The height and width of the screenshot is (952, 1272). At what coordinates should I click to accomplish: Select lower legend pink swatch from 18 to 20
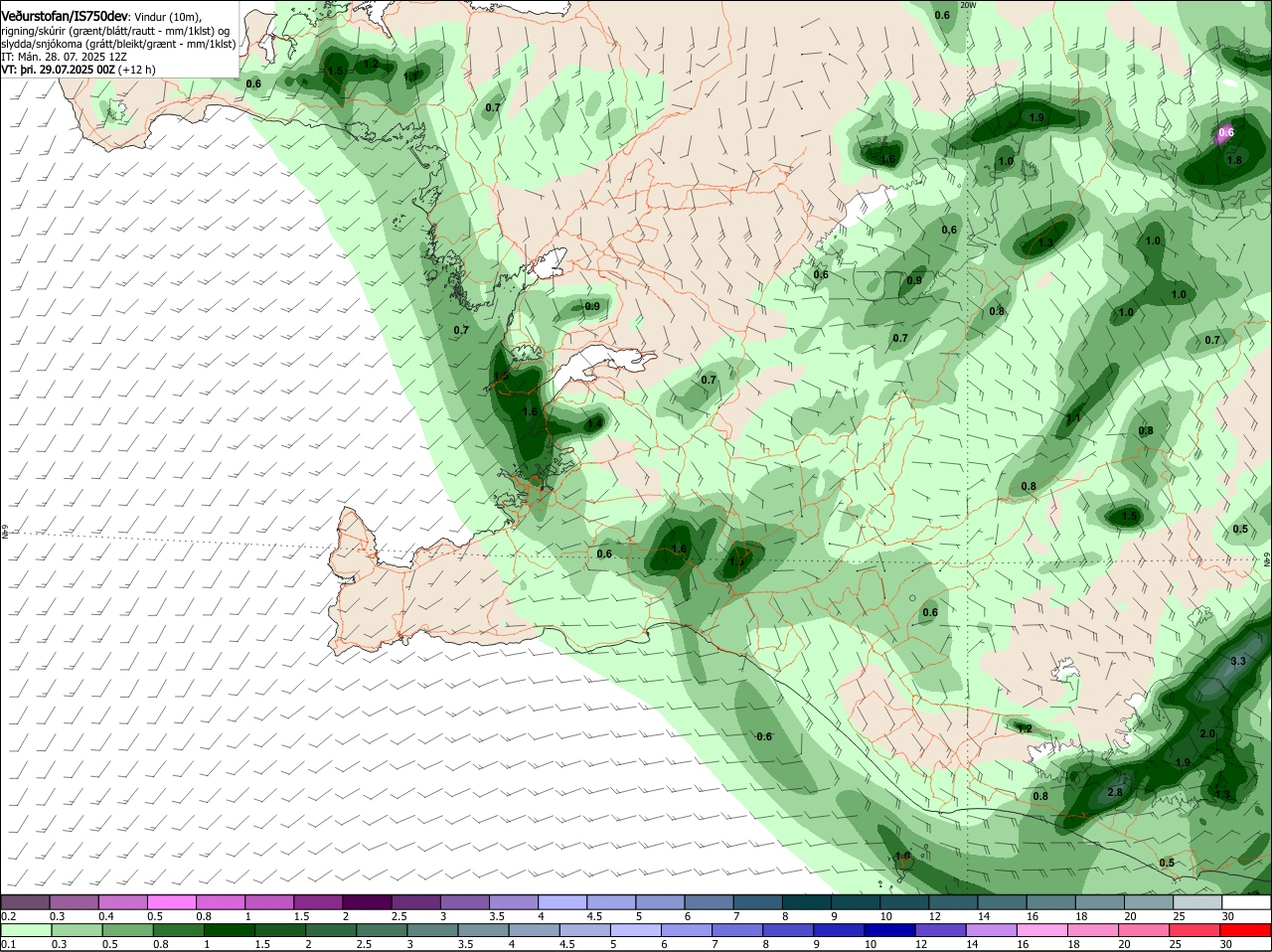[x=1095, y=930]
